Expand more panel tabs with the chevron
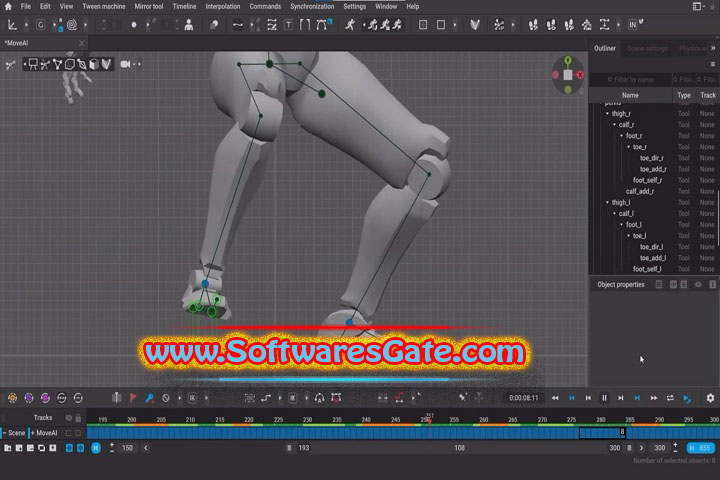 (713, 48)
